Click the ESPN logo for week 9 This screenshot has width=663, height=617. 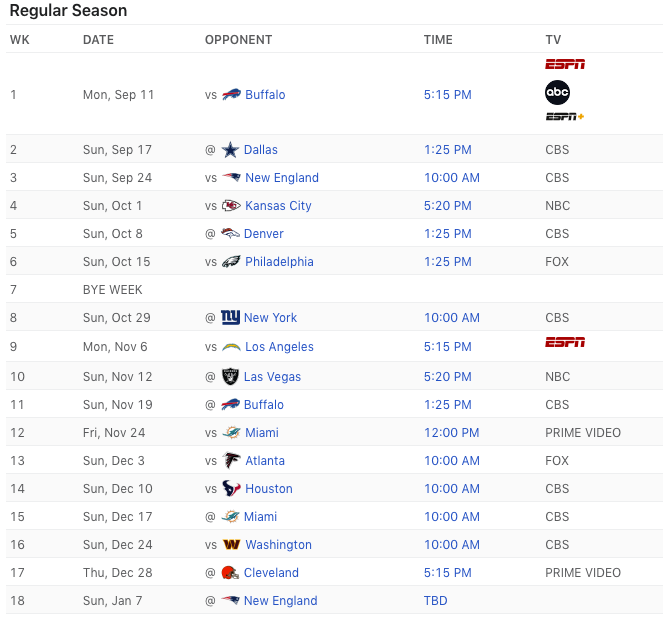coord(565,342)
